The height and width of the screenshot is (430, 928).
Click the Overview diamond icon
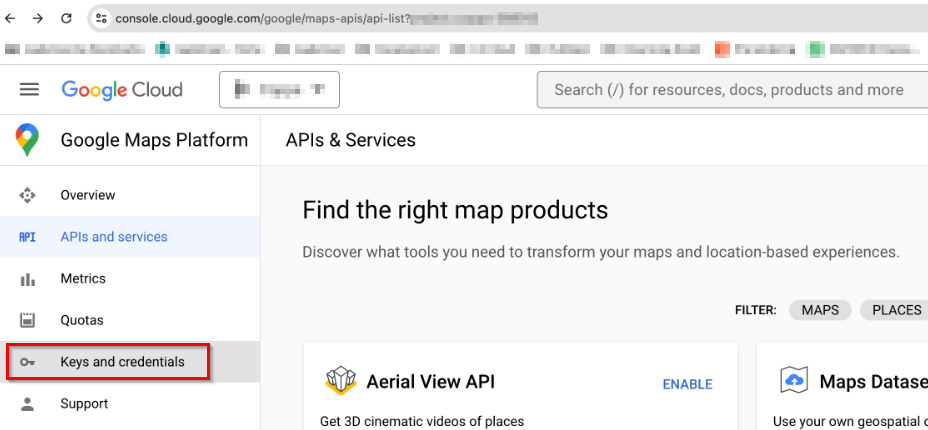[27, 195]
